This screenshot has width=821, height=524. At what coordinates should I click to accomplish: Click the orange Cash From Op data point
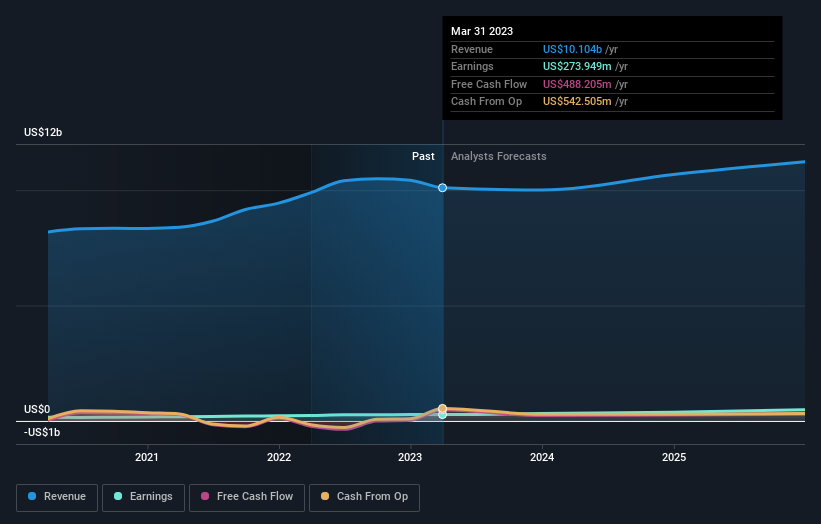pos(442,408)
